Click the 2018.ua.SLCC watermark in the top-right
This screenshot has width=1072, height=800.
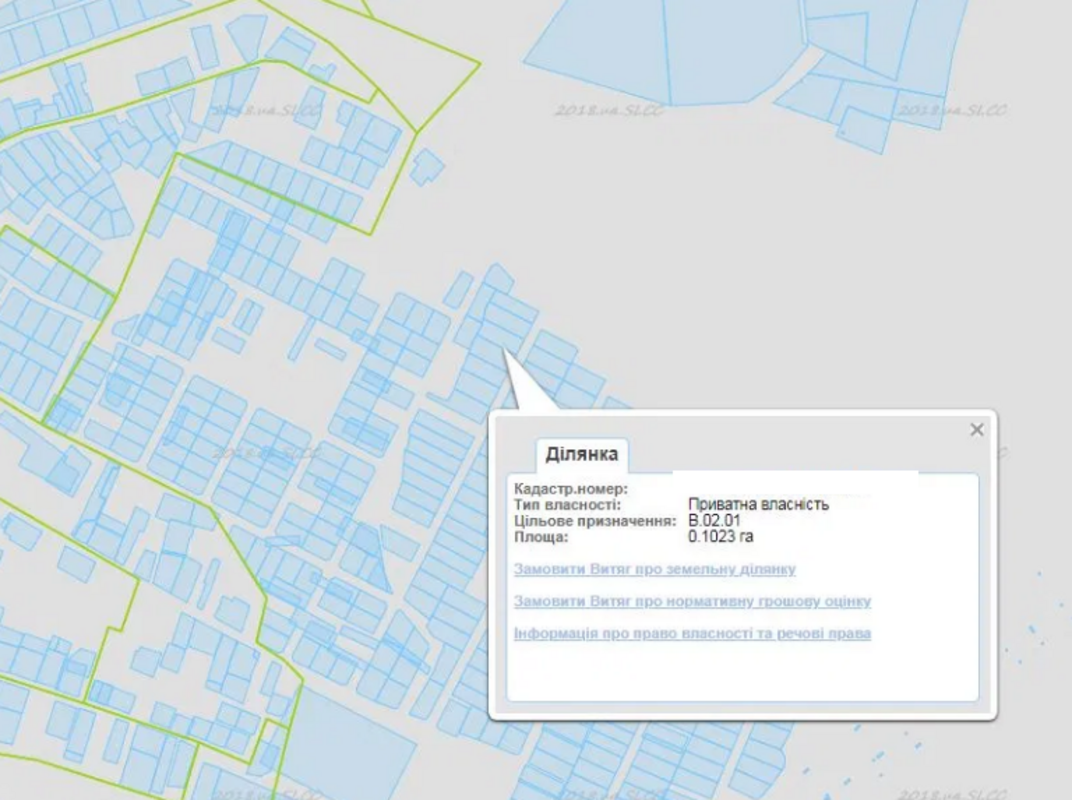(951, 109)
